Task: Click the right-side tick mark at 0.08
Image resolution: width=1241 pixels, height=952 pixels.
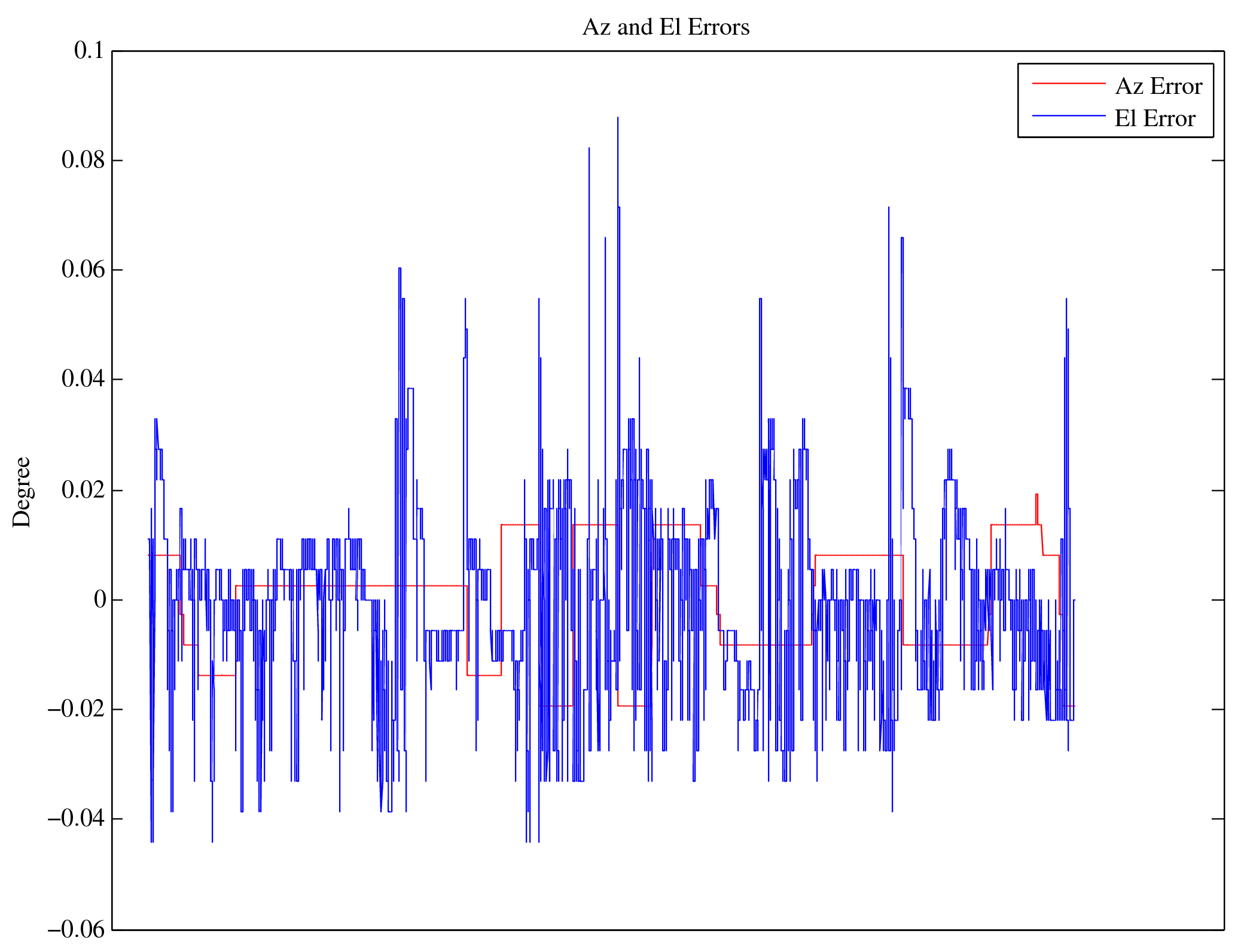Action: (1218, 160)
